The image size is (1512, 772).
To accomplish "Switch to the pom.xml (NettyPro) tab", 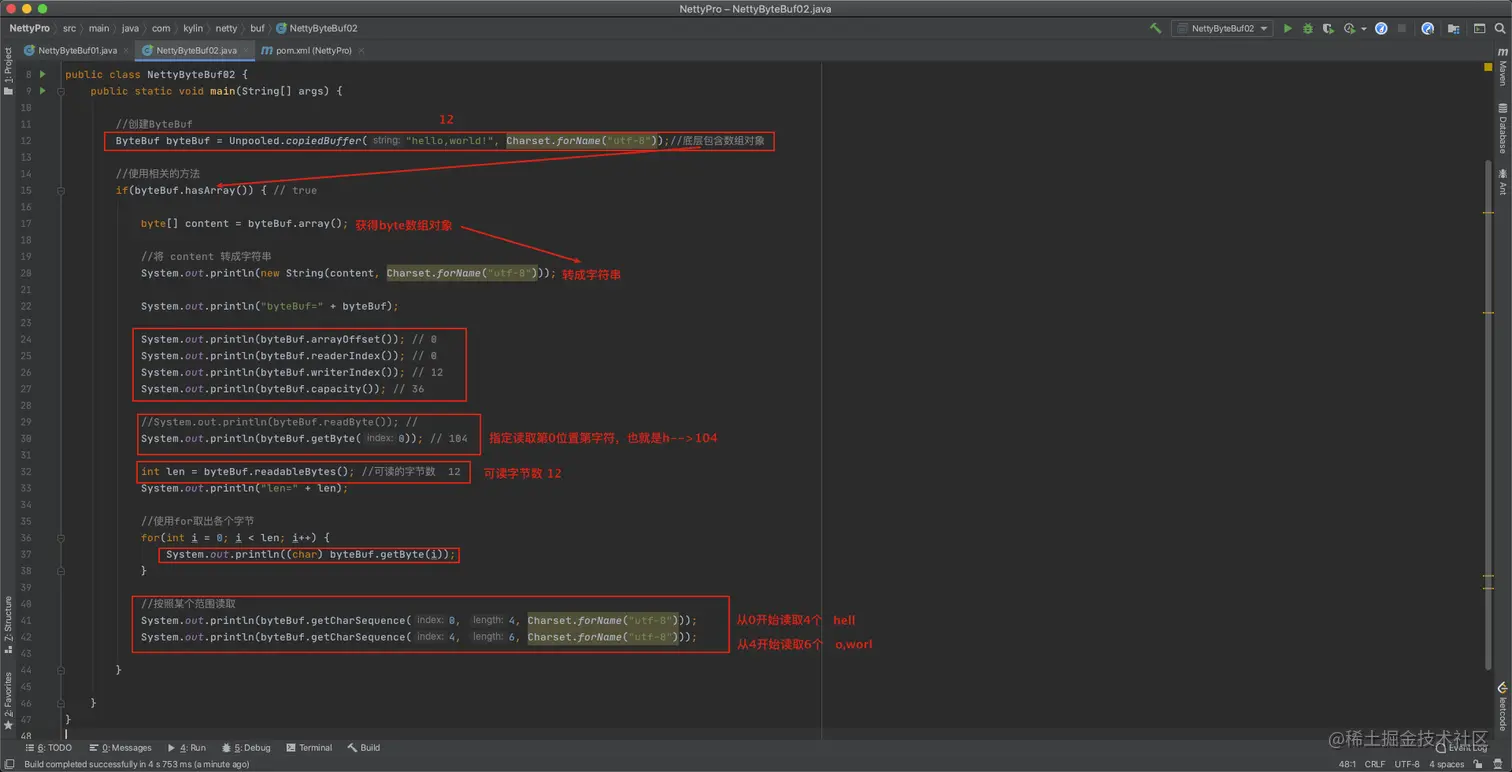I will [x=313, y=50].
